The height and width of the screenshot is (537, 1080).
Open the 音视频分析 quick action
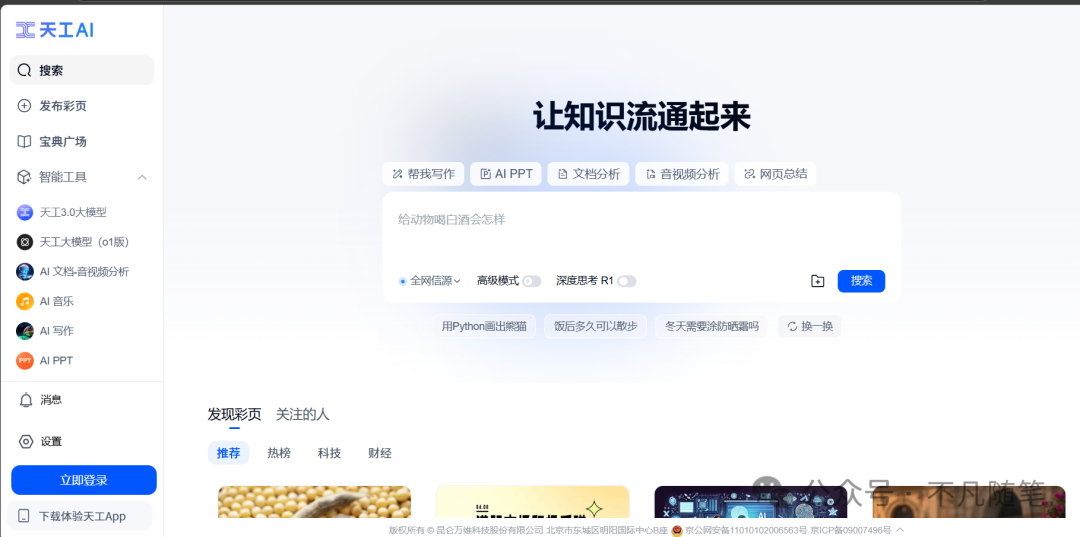(x=683, y=174)
